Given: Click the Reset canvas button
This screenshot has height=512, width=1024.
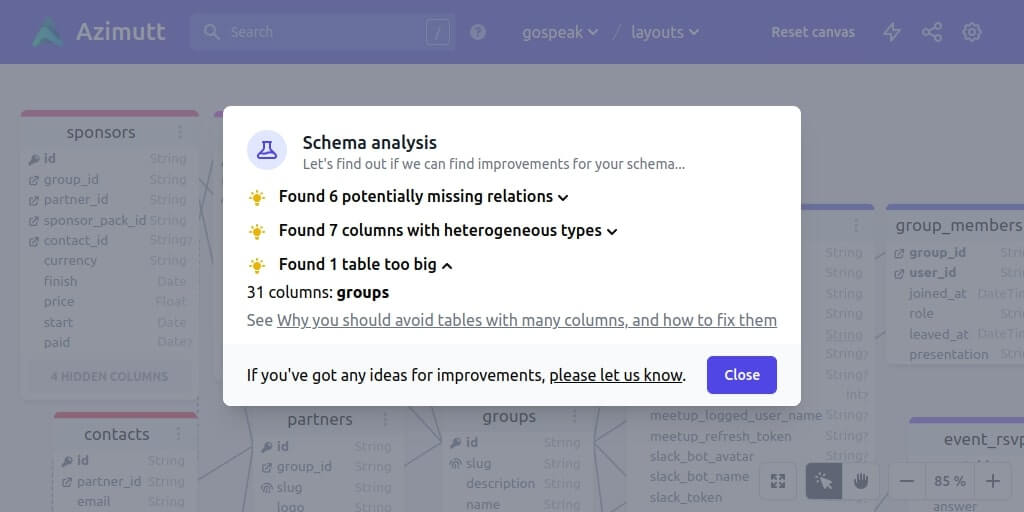Looking at the screenshot, I should (x=812, y=32).
